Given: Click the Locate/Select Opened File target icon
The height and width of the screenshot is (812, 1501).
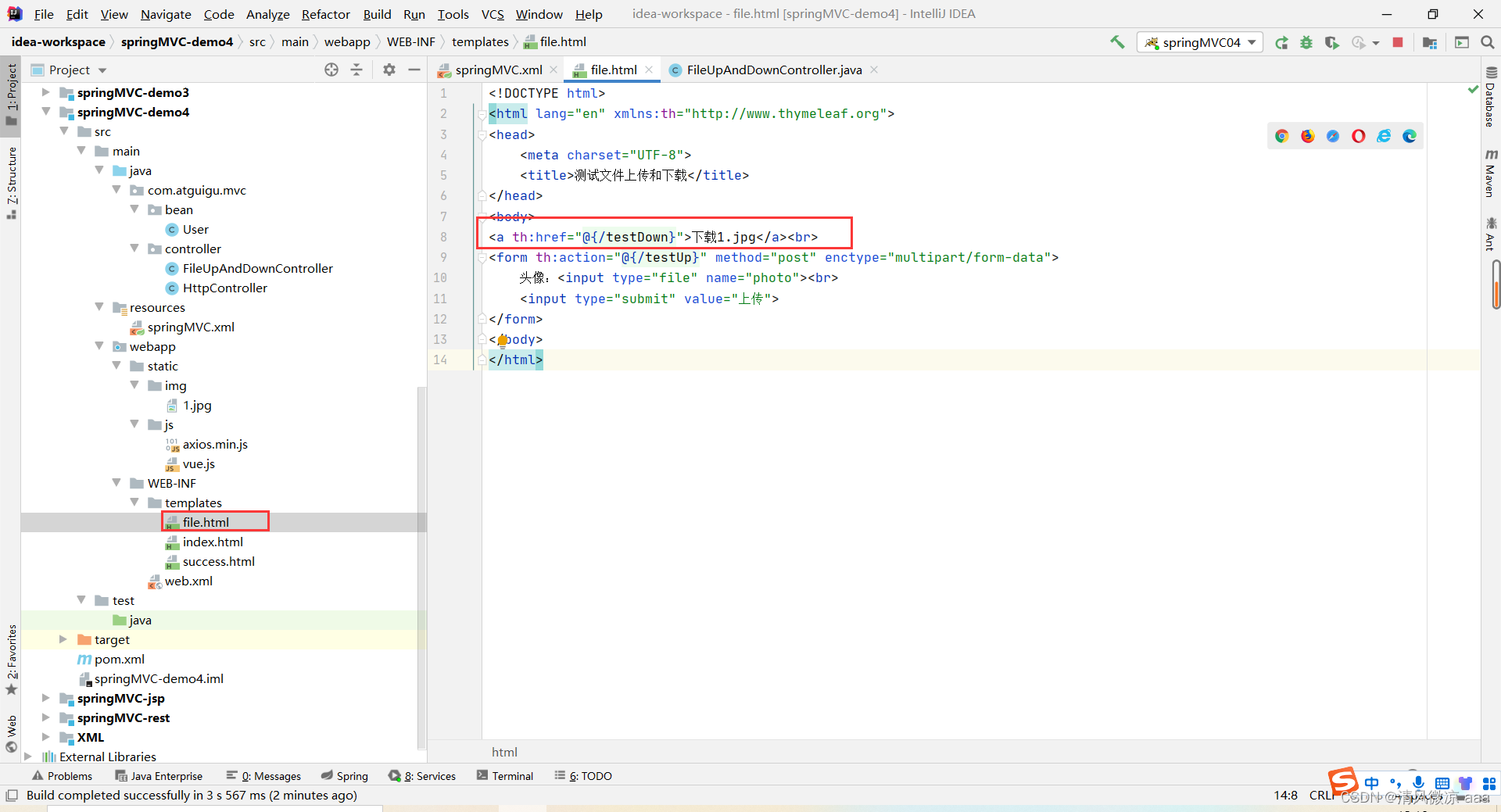Looking at the screenshot, I should click(331, 70).
